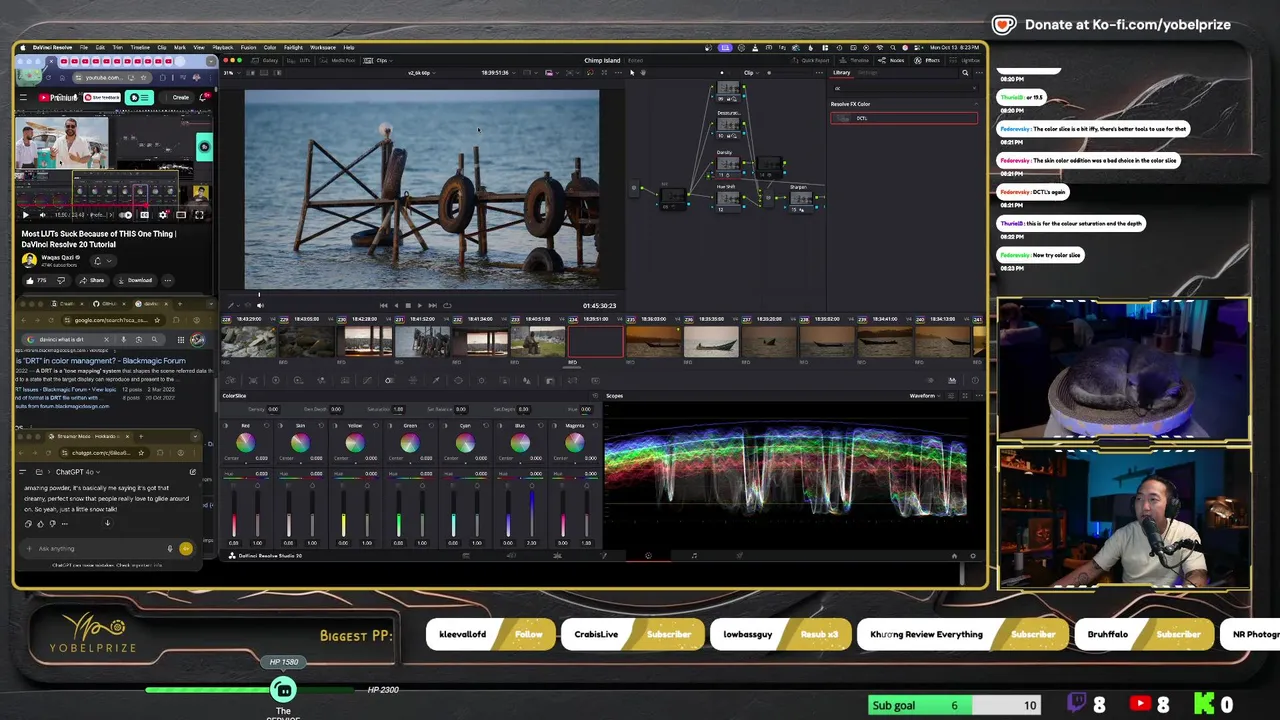Open the node graph Clip dropdown
This screenshot has width=1280, height=720.
(x=751, y=73)
